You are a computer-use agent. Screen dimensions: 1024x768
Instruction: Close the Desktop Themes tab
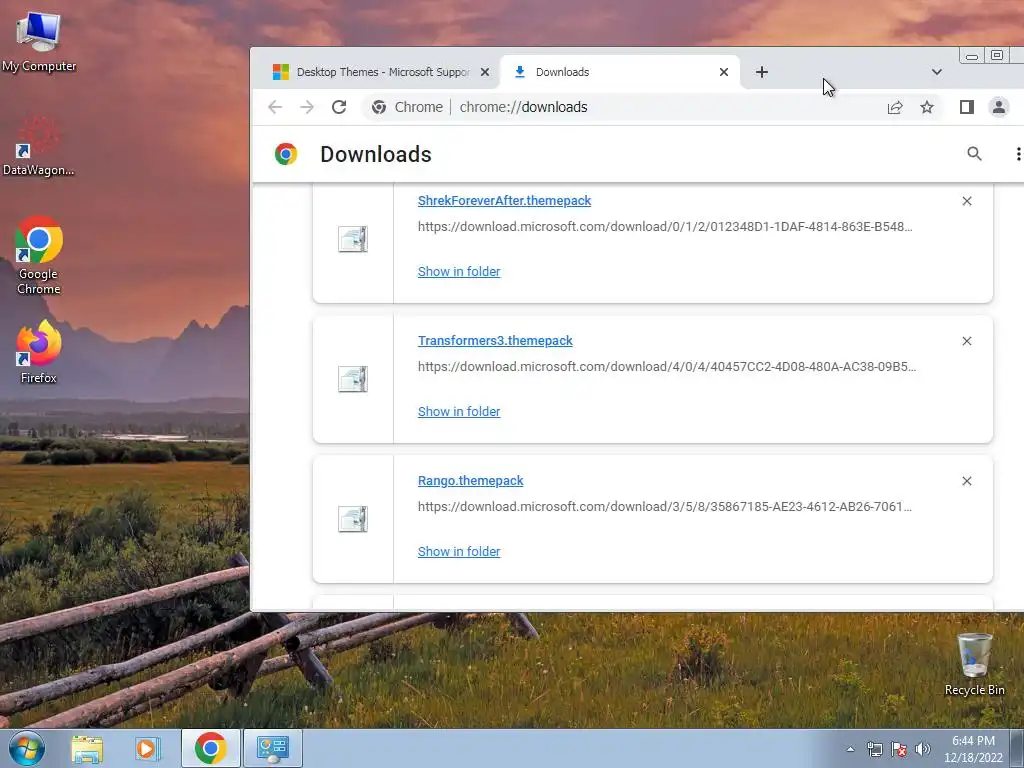click(x=485, y=72)
